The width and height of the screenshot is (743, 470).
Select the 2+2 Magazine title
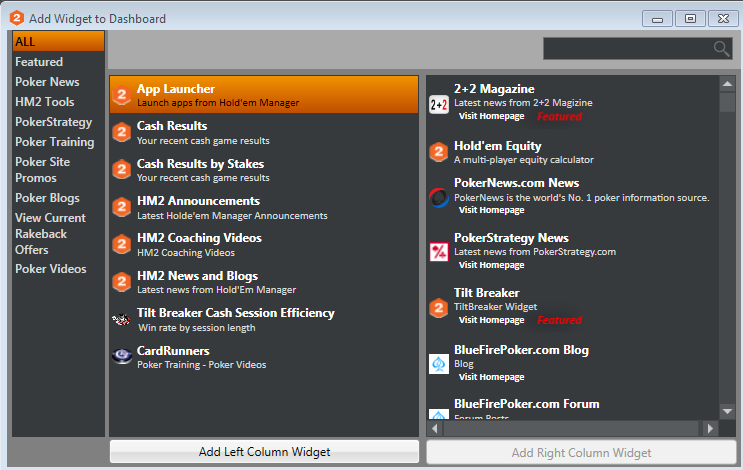click(x=494, y=89)
